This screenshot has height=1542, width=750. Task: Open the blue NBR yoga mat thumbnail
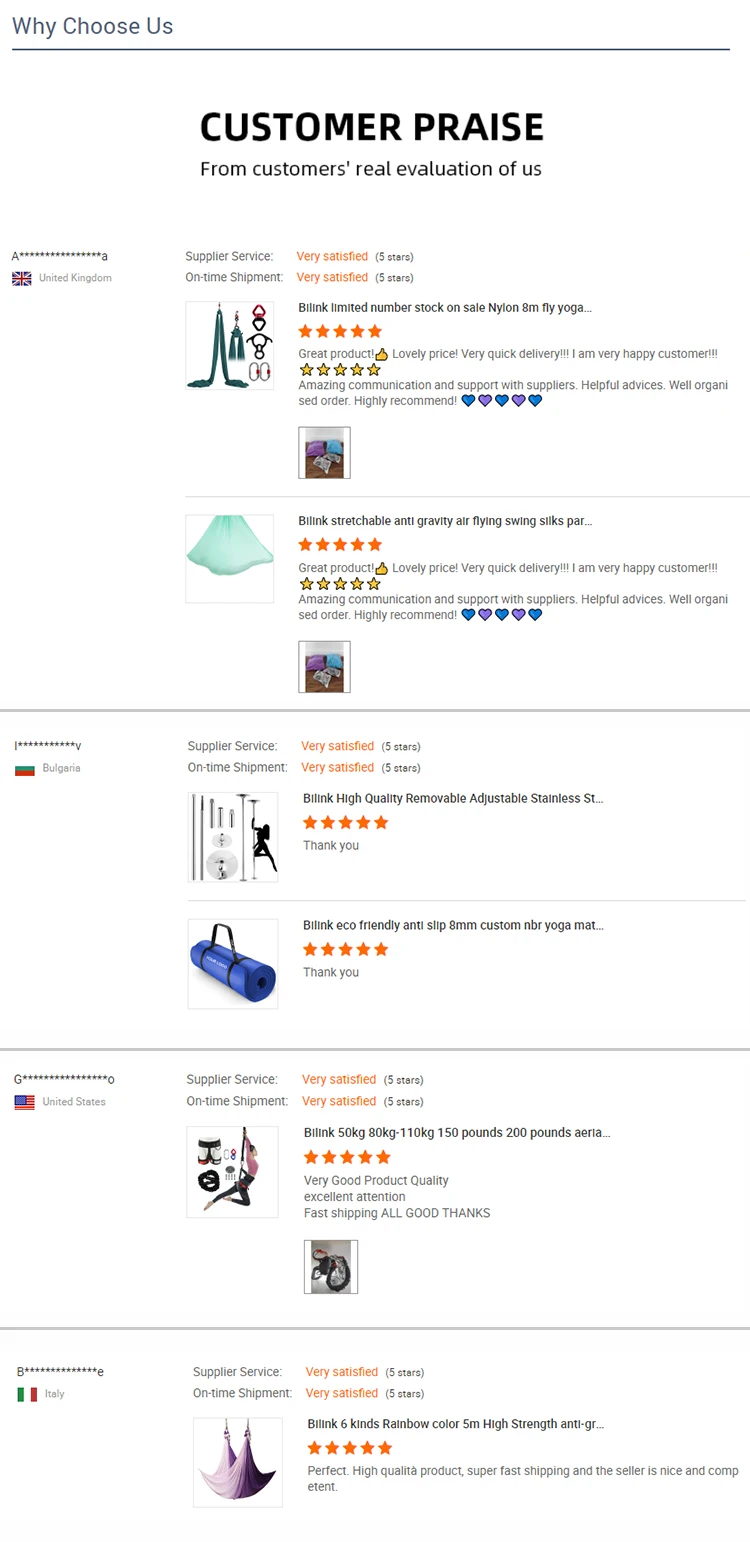pos(233,964)
